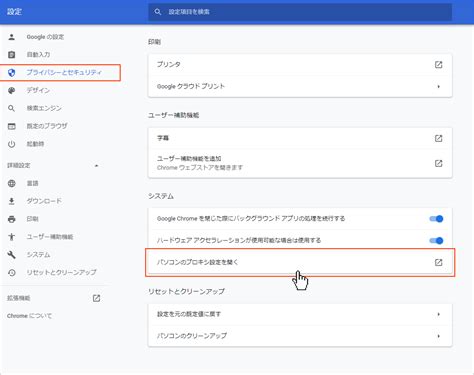Expand 設定を元の既定値に戻す arrow
This screenshot has width=474, height=375.
pos(438,314)
